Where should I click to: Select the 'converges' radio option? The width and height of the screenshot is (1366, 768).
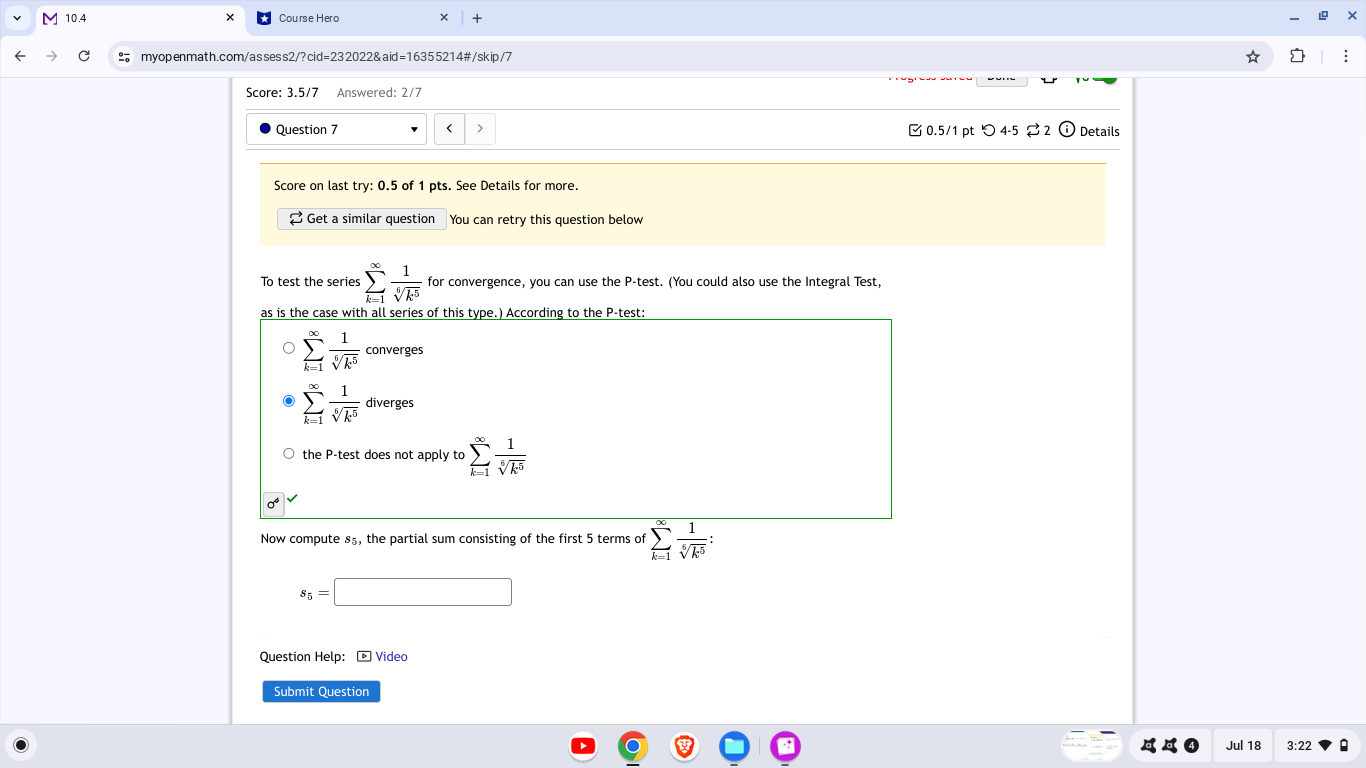(289, 348)
